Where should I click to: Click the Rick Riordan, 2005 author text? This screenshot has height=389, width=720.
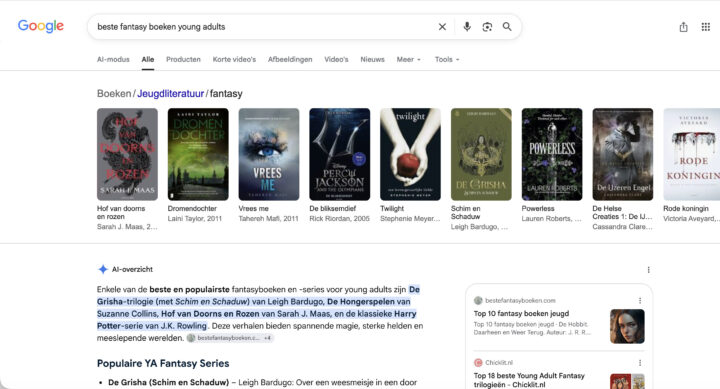point(339,219)
